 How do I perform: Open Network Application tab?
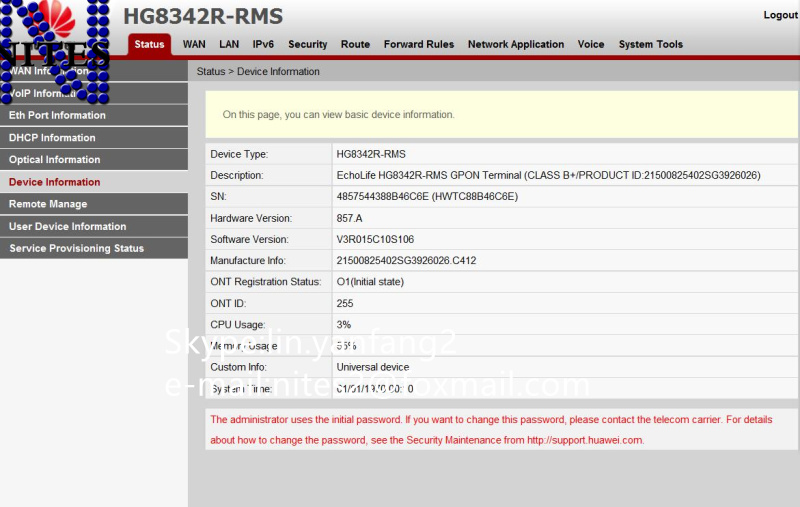pos(516,44)
